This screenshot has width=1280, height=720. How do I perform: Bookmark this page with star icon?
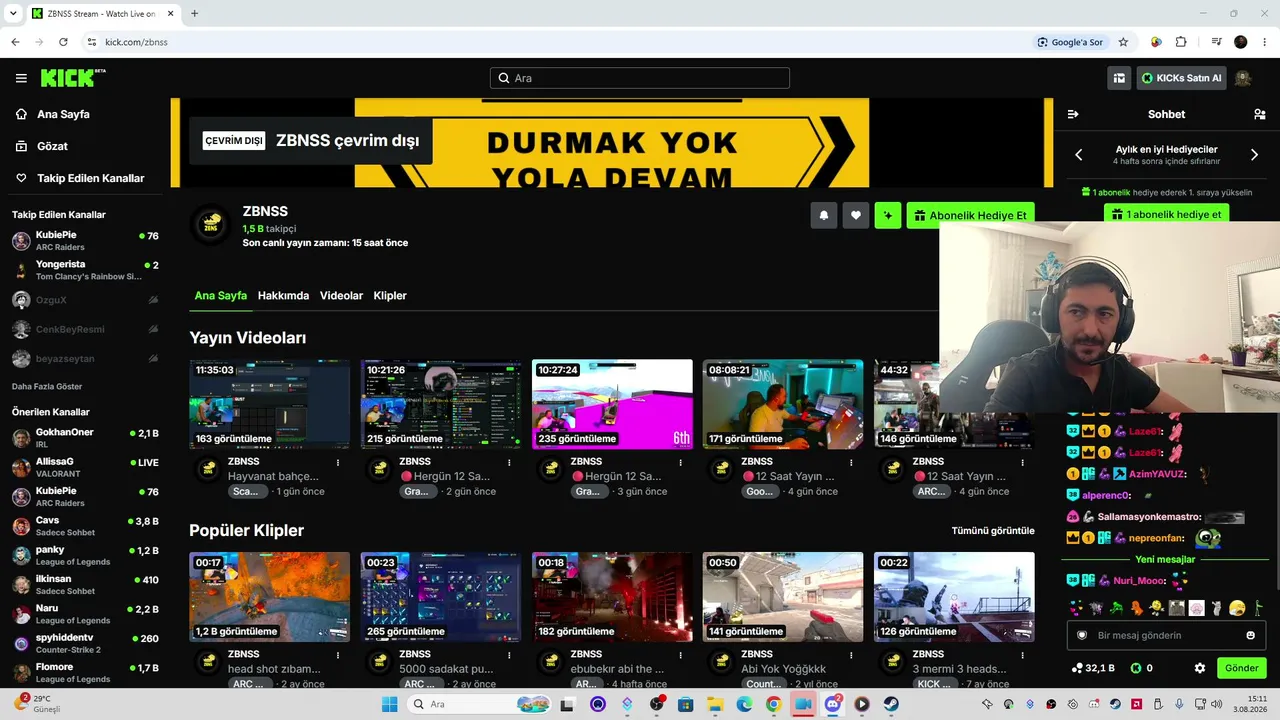click(x=1123, y=42)
